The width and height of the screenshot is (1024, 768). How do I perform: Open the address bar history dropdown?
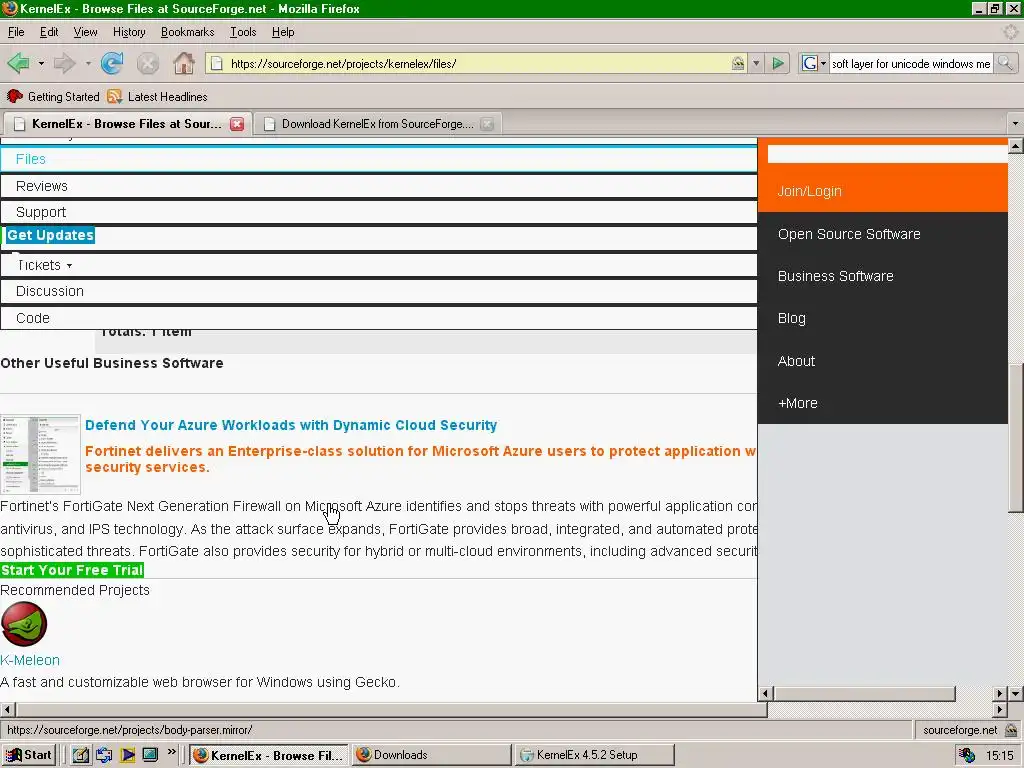click(x=756, y=63)
